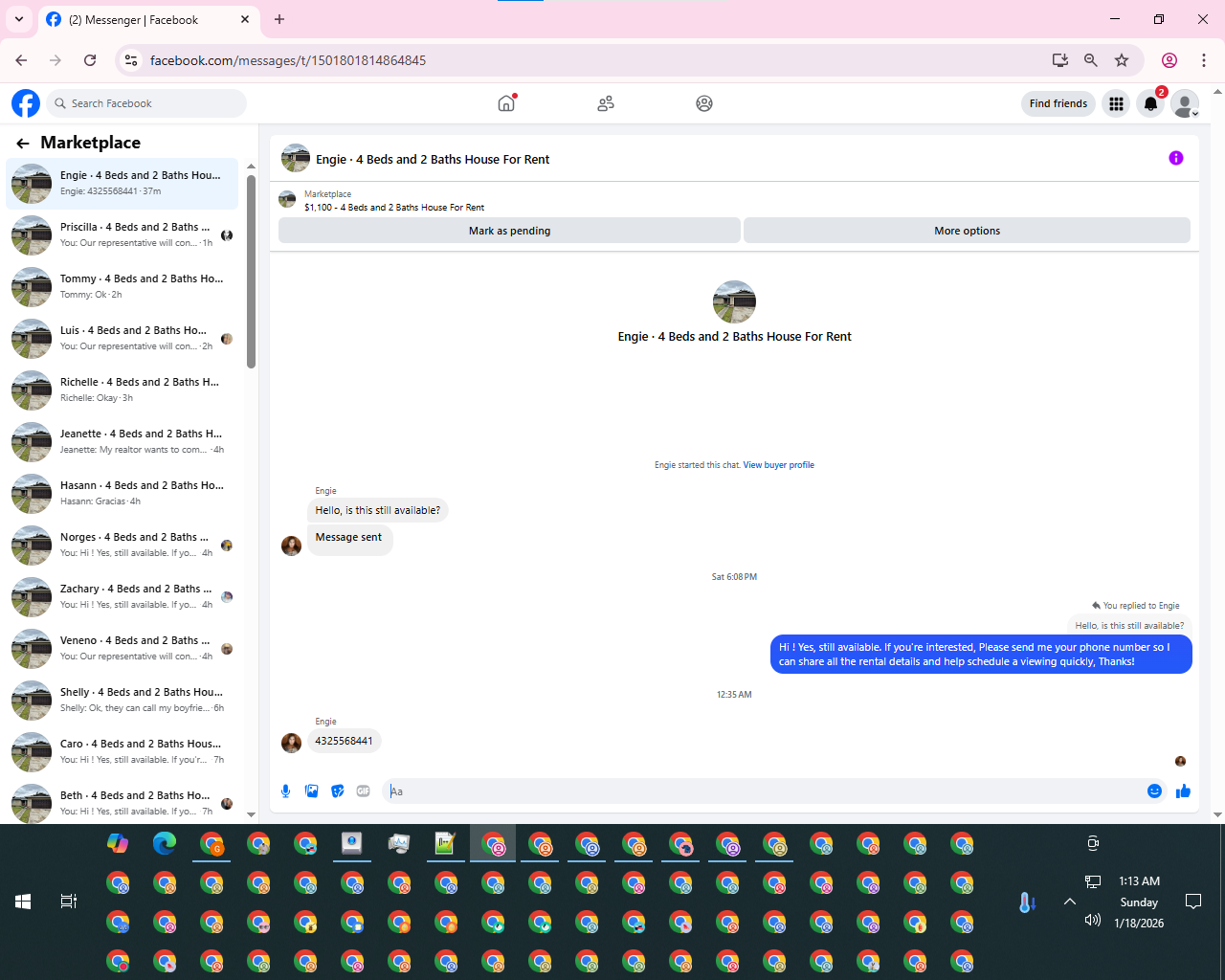
Task: Open the account profile menu
Action: click(x=1186, y=103)
